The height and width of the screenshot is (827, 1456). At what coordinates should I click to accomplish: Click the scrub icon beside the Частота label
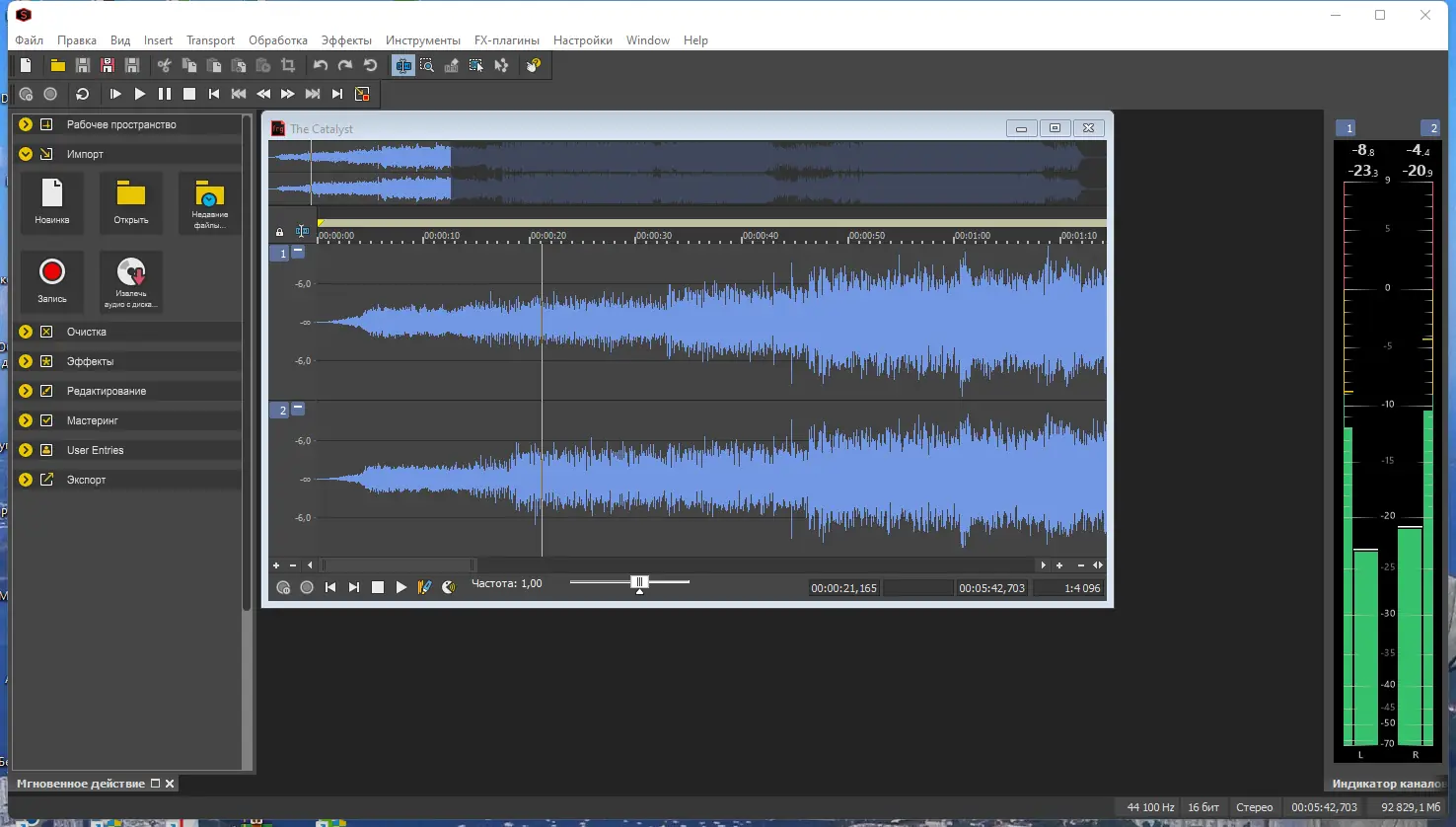pyautogui.click(x=449, y=587)
